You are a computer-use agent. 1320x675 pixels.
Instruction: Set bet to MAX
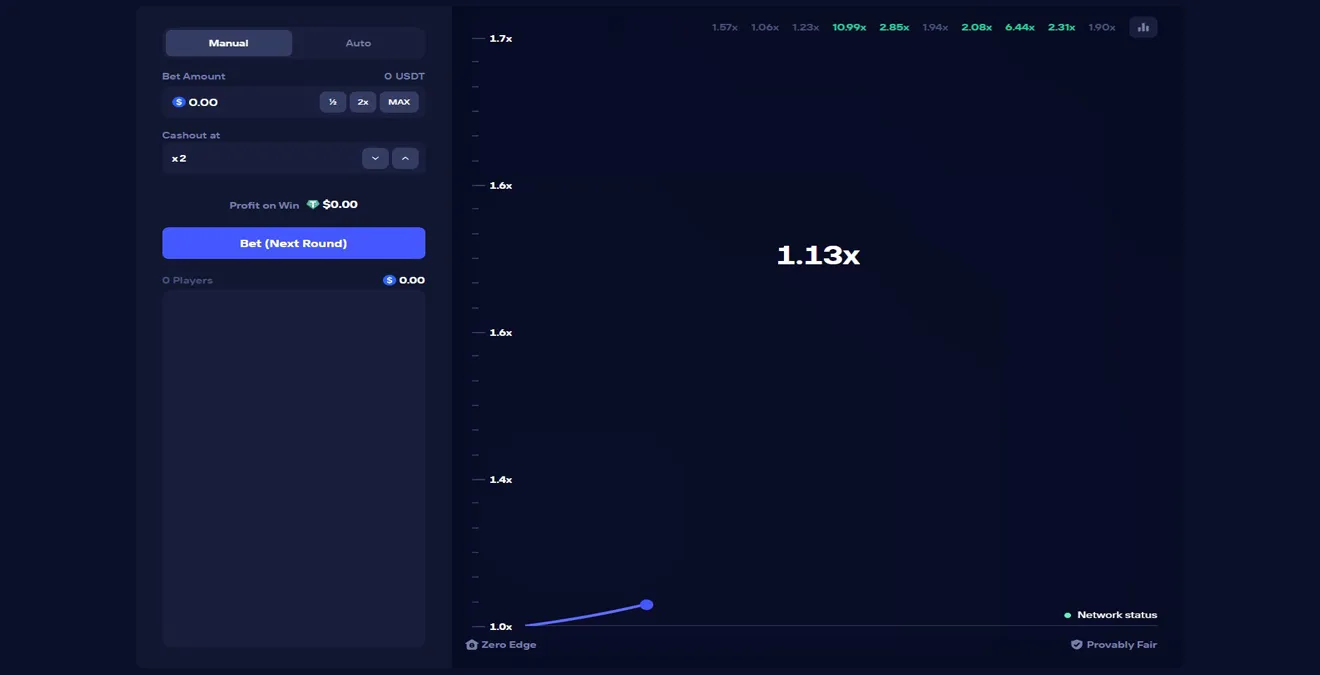[399, 102]
